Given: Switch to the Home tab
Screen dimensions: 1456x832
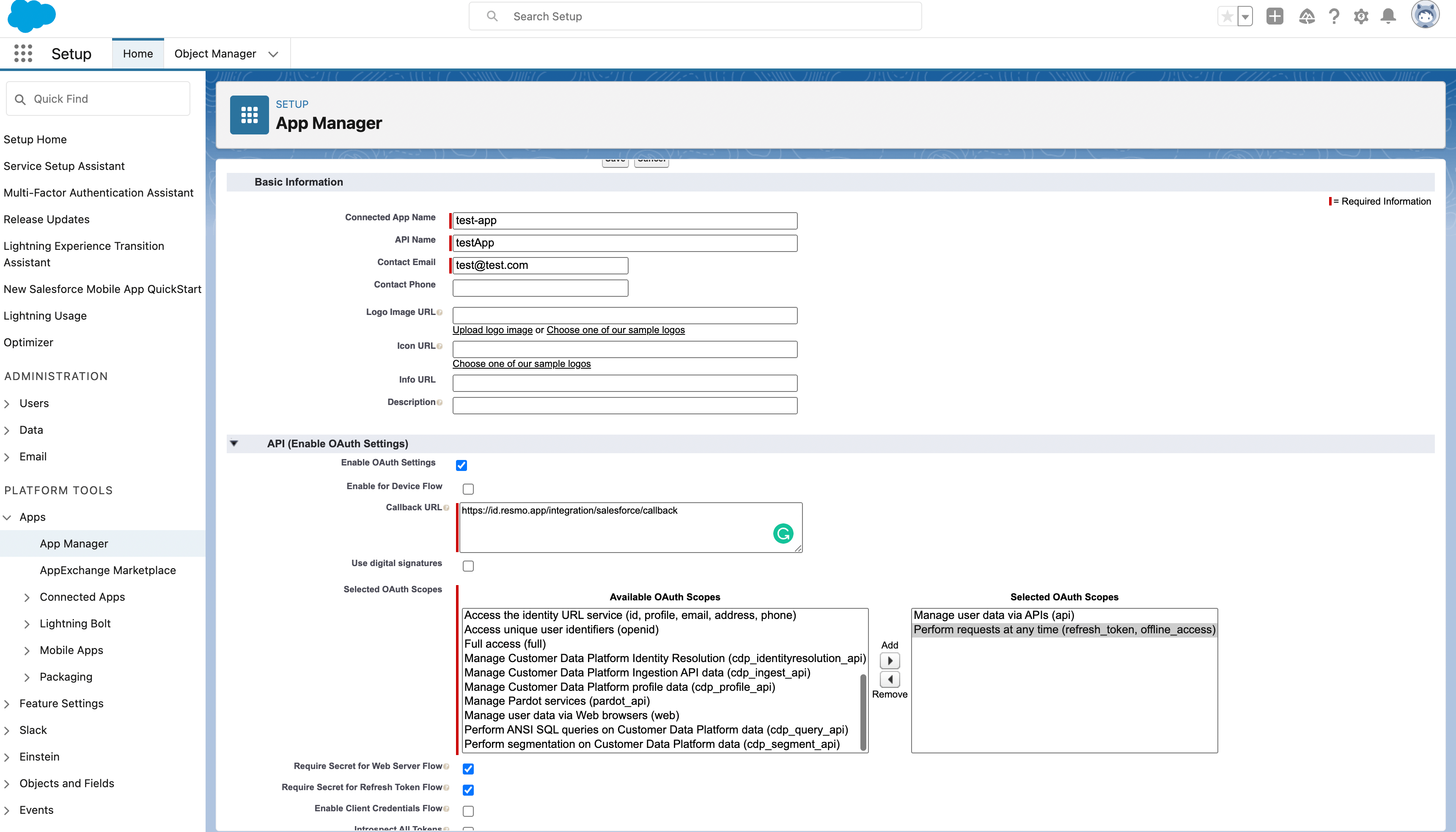Looking at the screenshot, I should (x=138, y=54).
